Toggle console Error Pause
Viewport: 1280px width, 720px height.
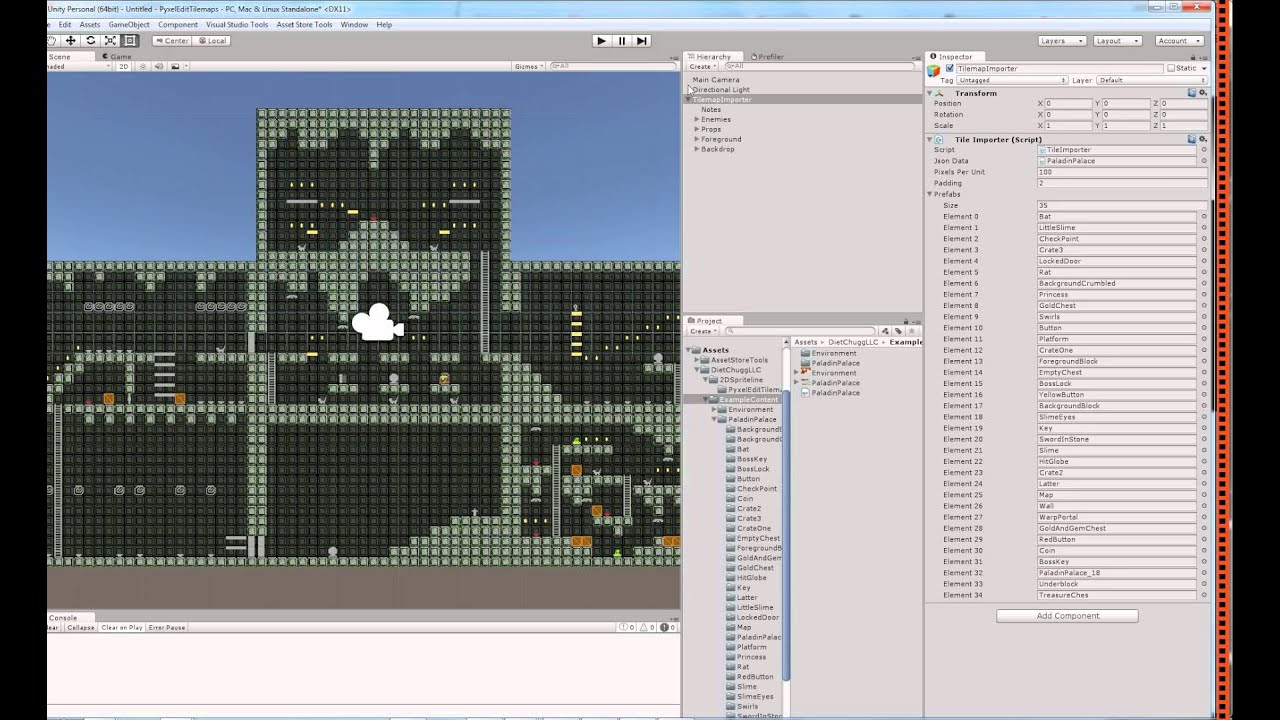167,628
